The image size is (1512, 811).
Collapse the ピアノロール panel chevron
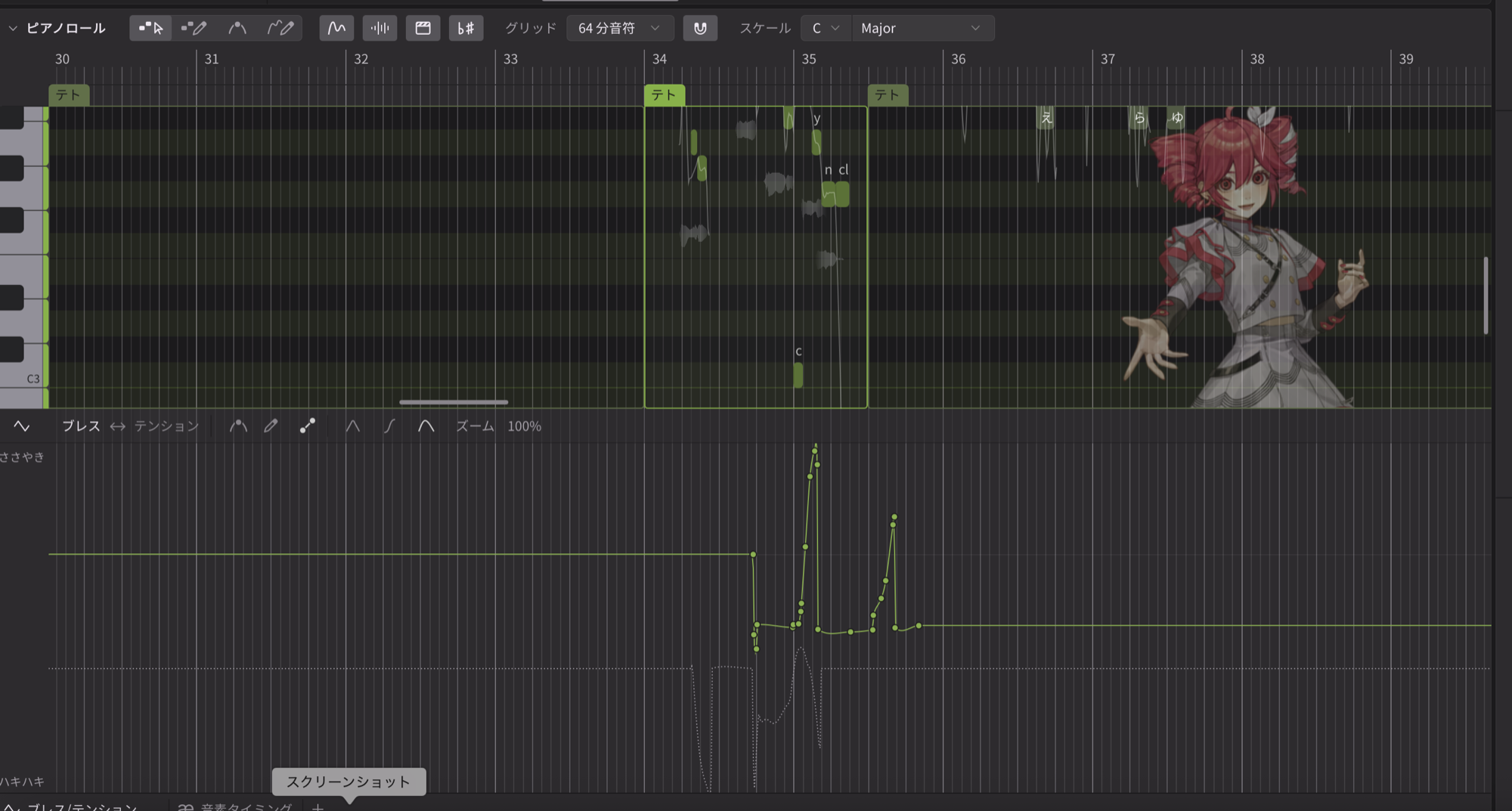[x=13, y=28]
